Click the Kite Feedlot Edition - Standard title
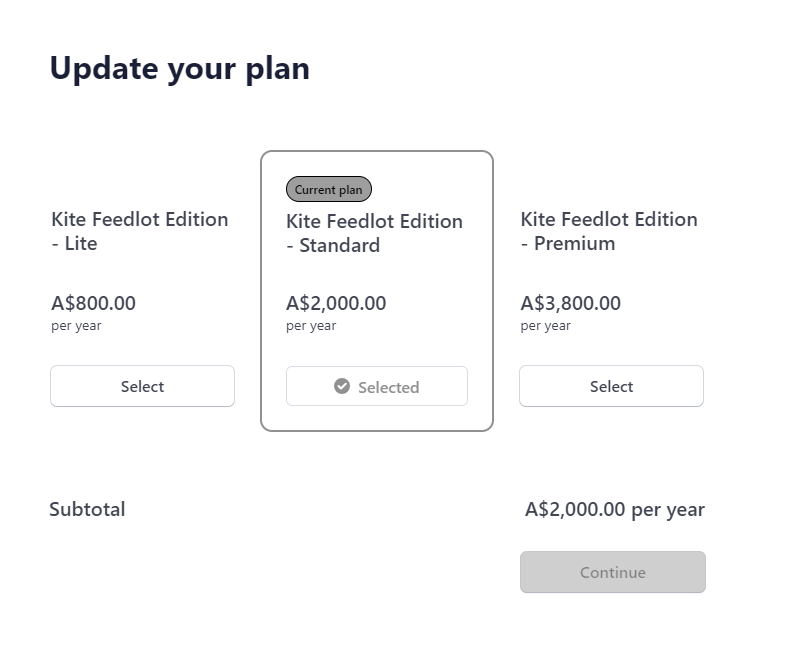The width and height of the screenshot is (805, 662). (374, 233)
